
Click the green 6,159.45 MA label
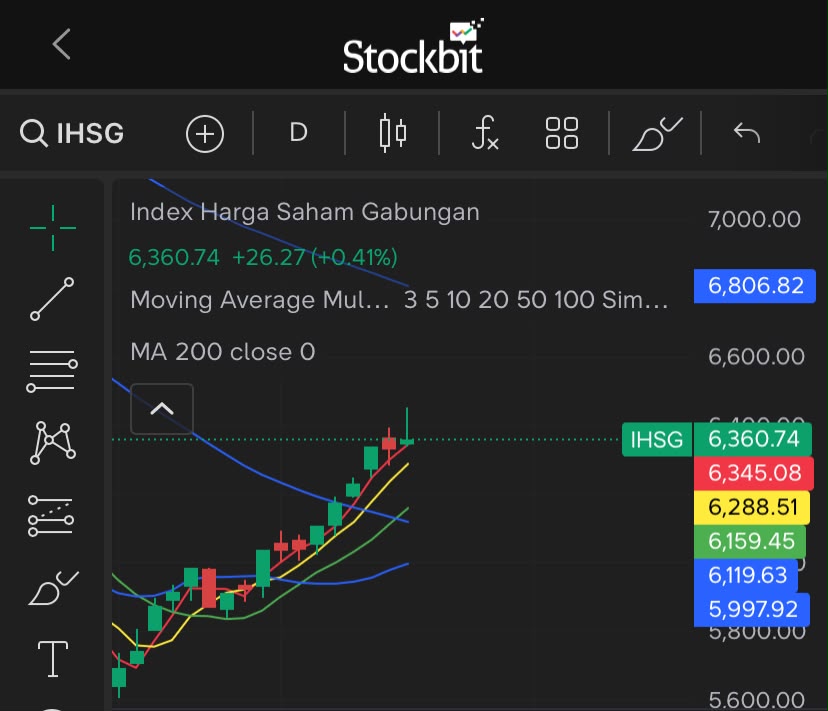pos(750,541)
